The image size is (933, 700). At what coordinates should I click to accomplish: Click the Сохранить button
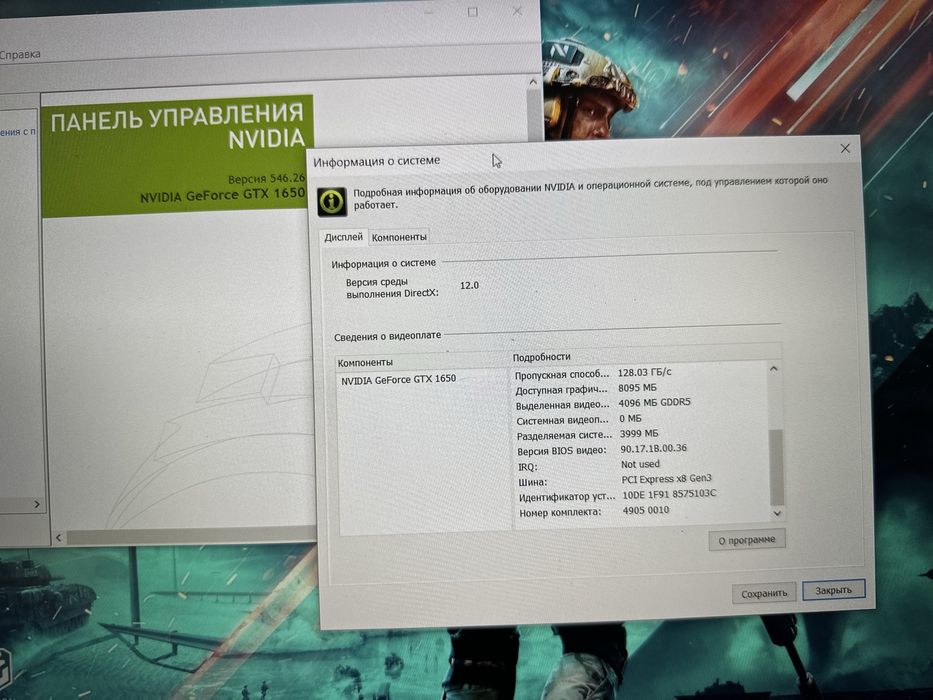point(764,593)
